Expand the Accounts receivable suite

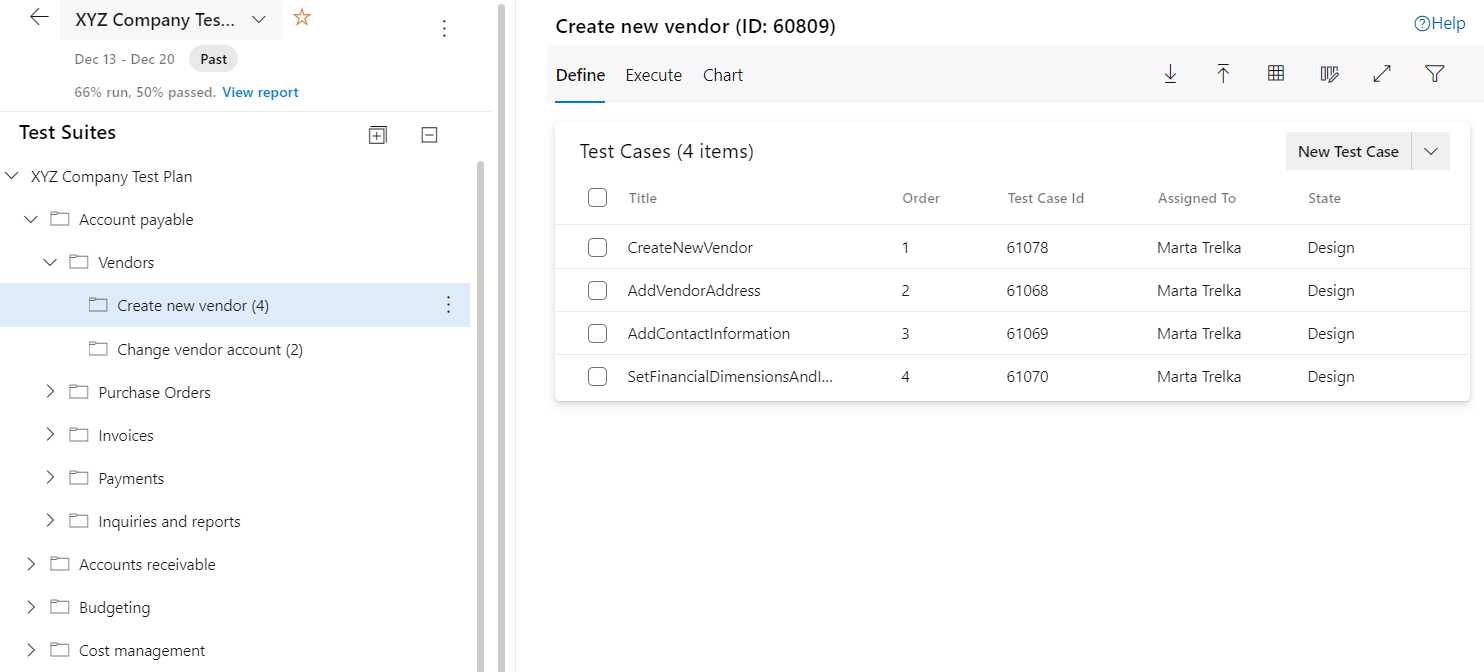point(31,564)
